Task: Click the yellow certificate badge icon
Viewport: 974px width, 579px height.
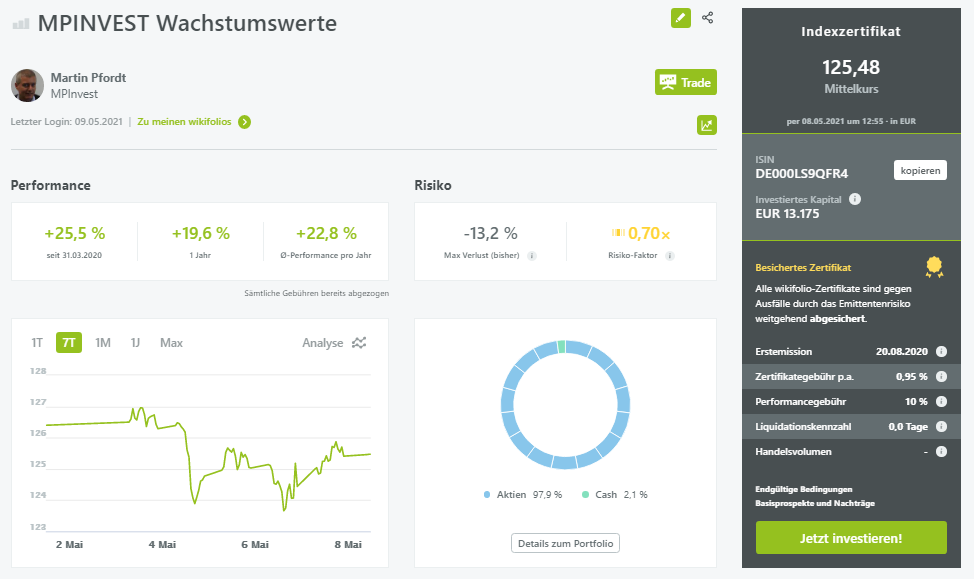Action: pos(934,267)
